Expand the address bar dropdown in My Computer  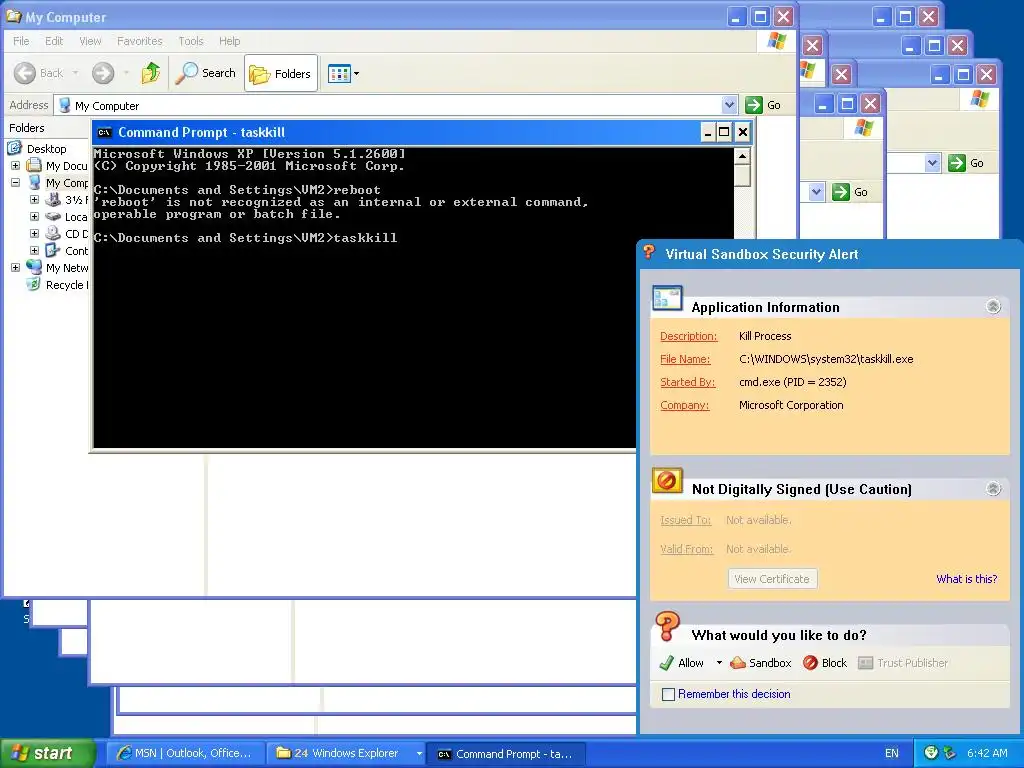729,104
